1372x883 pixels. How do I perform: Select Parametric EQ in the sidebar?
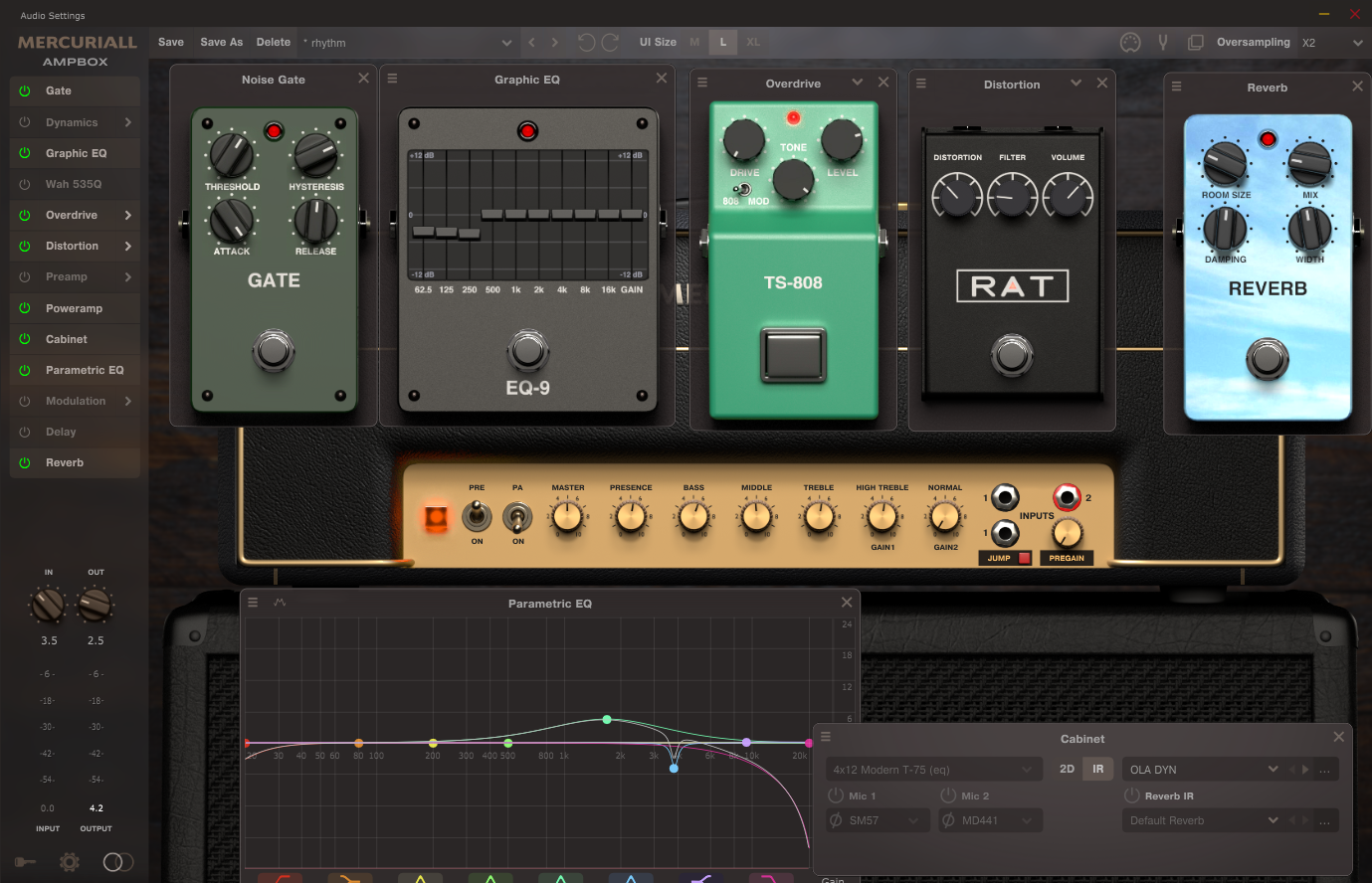point(85,370)
